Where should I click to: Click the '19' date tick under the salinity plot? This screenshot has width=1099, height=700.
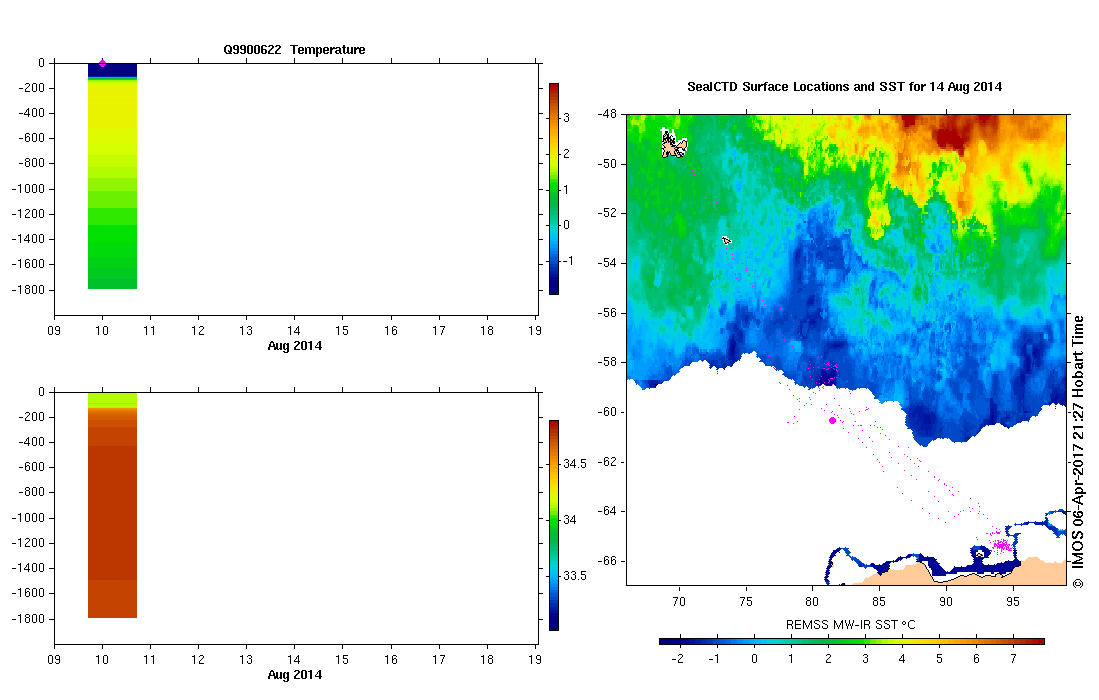[x=535, y=659]
